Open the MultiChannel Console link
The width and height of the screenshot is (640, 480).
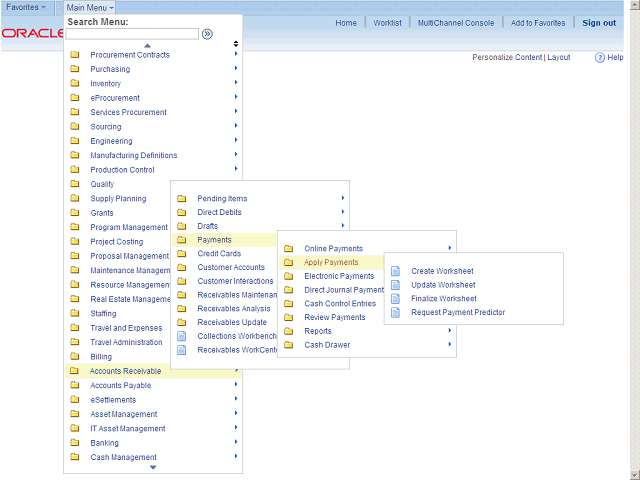pyautogui.click(x=456, y=23)
